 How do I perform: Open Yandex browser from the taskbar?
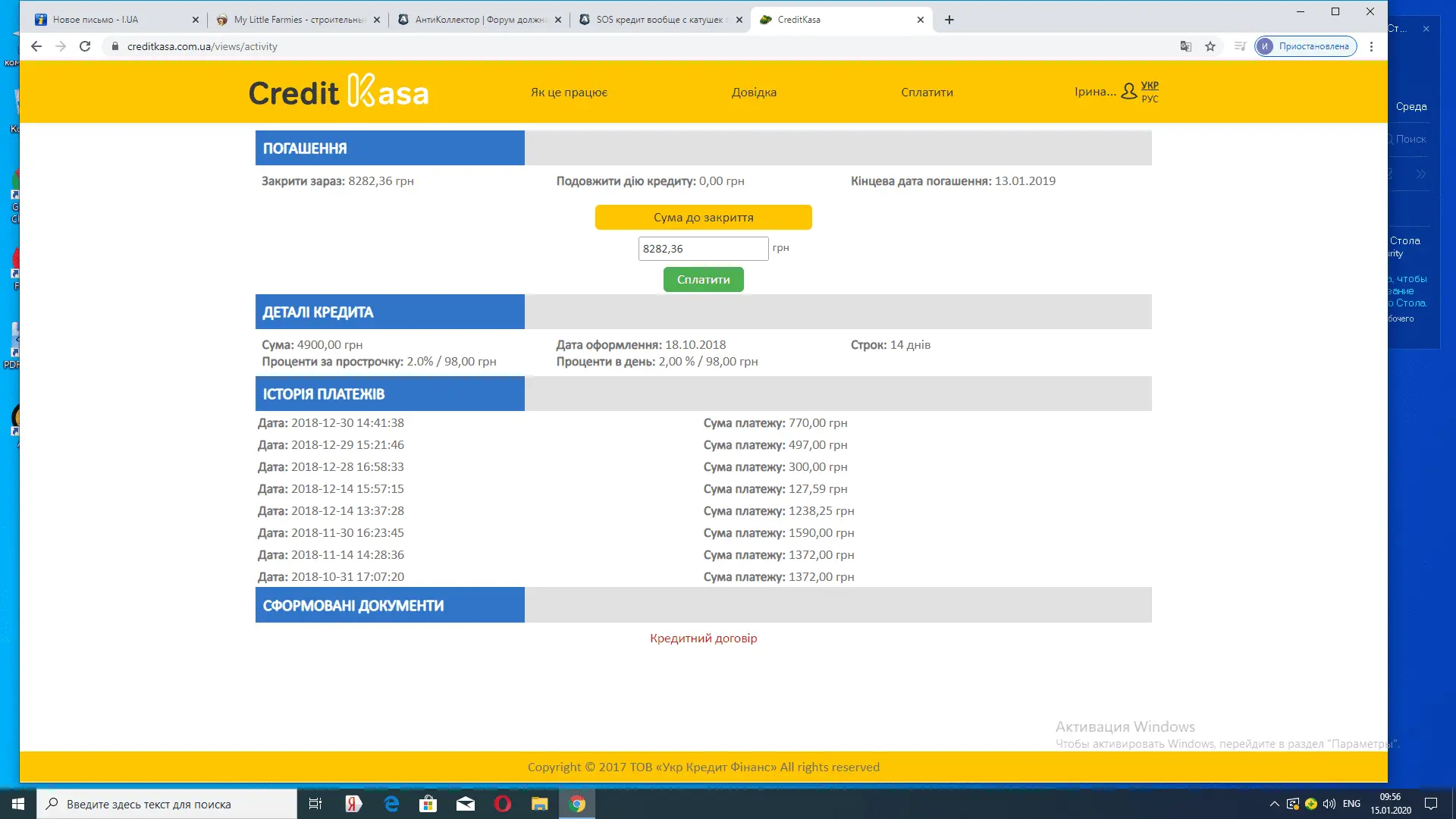tap(353, 804)
